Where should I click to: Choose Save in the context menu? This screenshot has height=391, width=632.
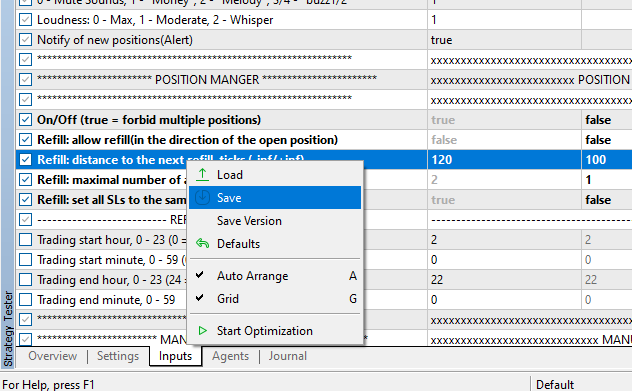275,198
